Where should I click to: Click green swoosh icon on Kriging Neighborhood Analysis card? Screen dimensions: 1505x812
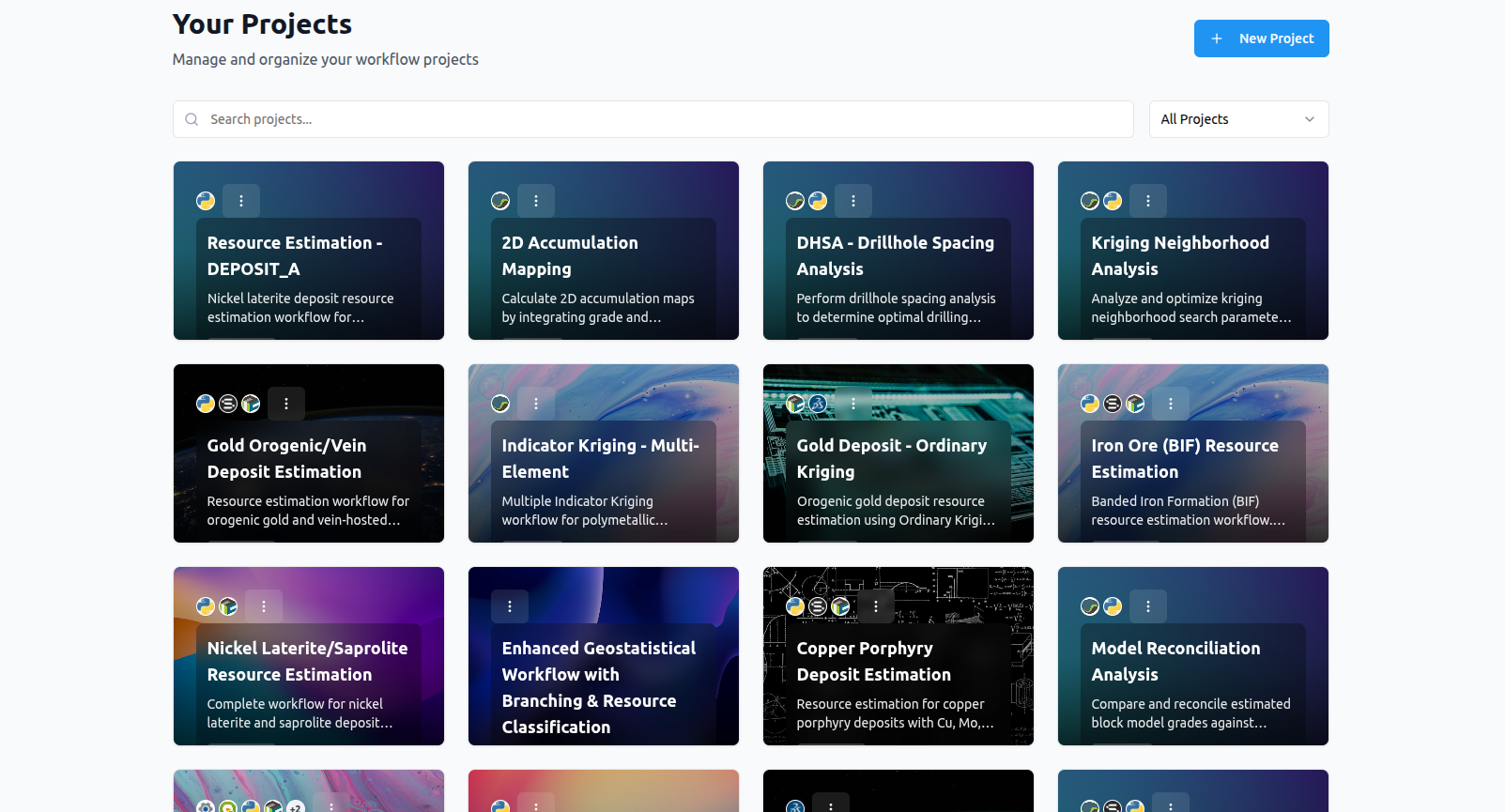[1090, 201]
